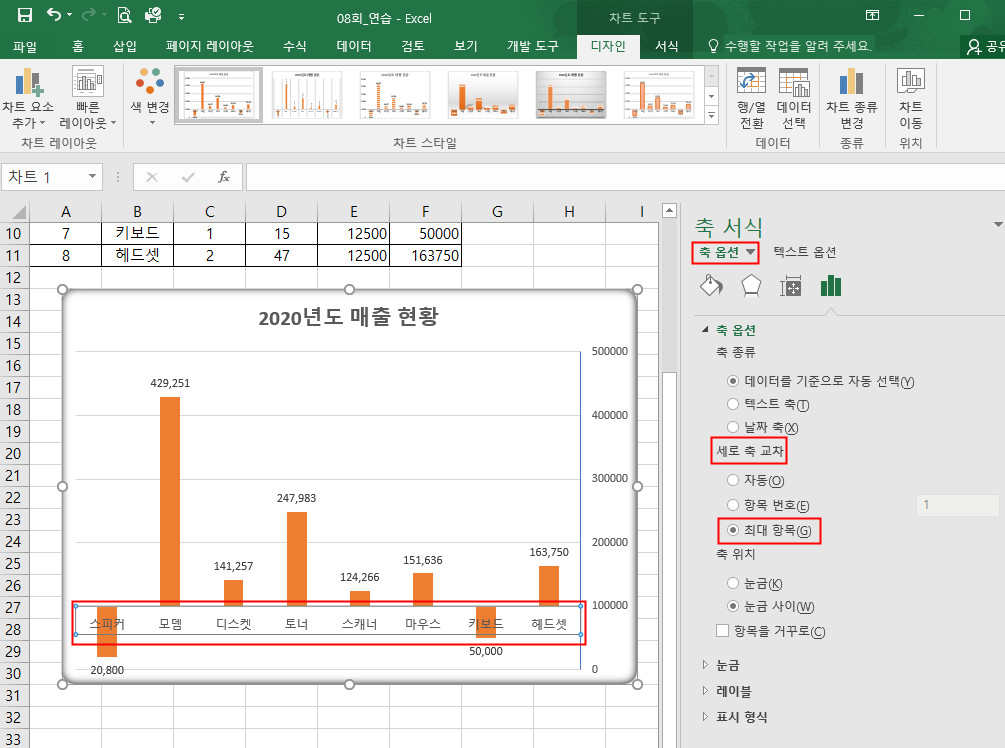Apply the second chart style thumbnail
This screenshot has height=748, width=1005.
[x=307, y=95]
